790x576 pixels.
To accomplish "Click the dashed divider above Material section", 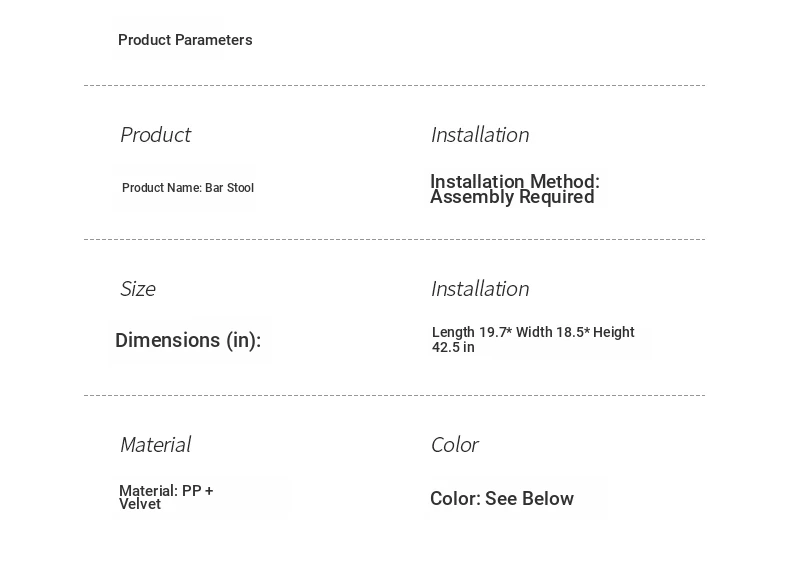I will [394, 396].
